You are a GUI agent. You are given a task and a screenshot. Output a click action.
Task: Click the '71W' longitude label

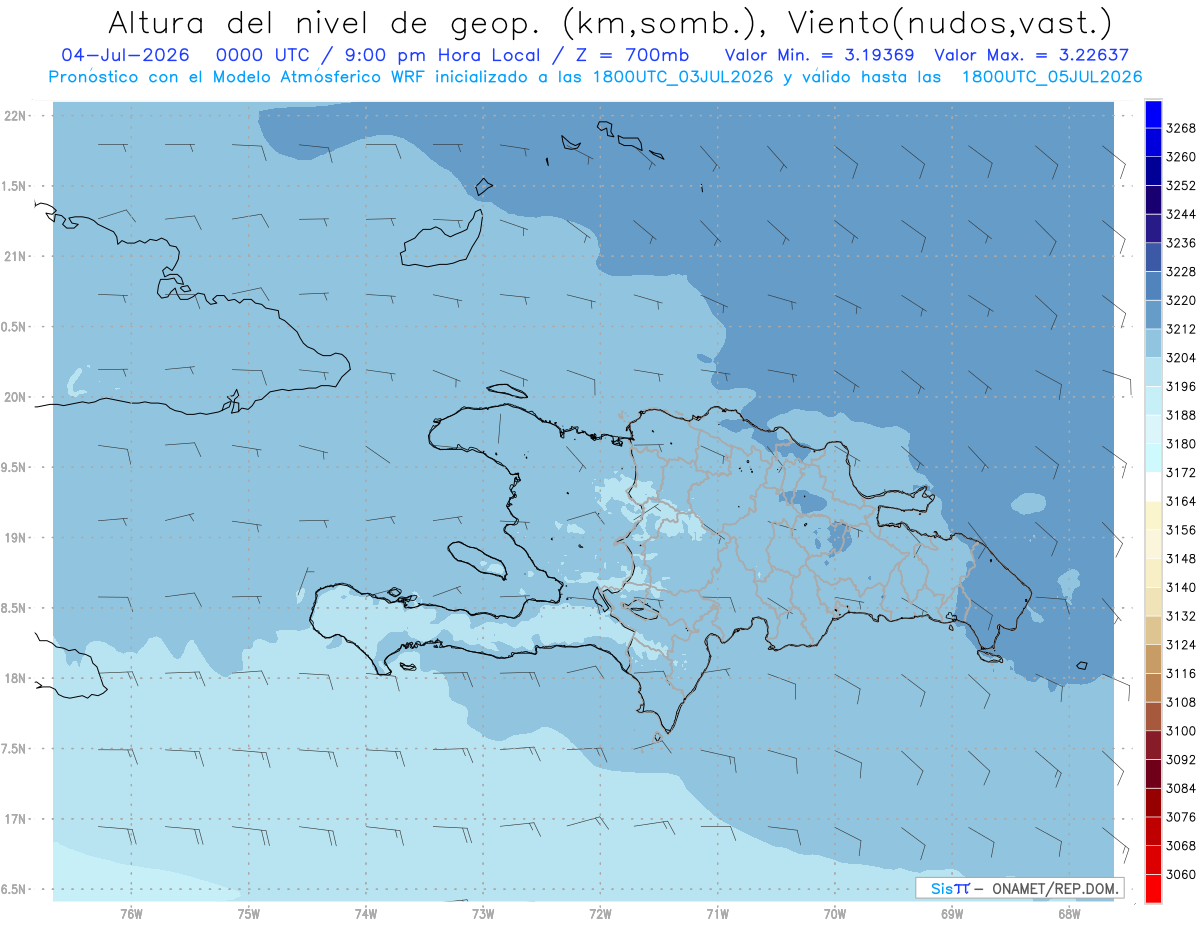[x=717, y=913]
